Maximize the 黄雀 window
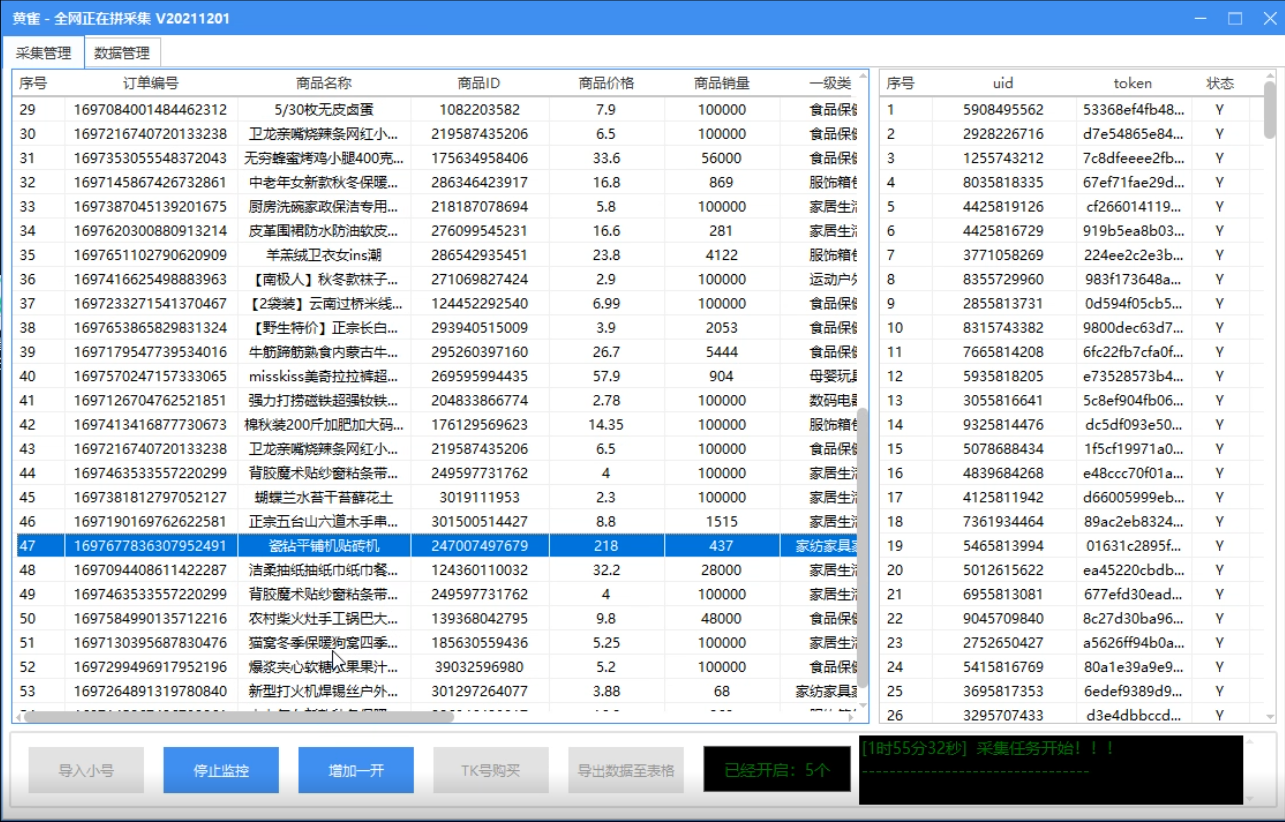The height and width of the screenshot is (822, 1285). tap(1235, 18)
